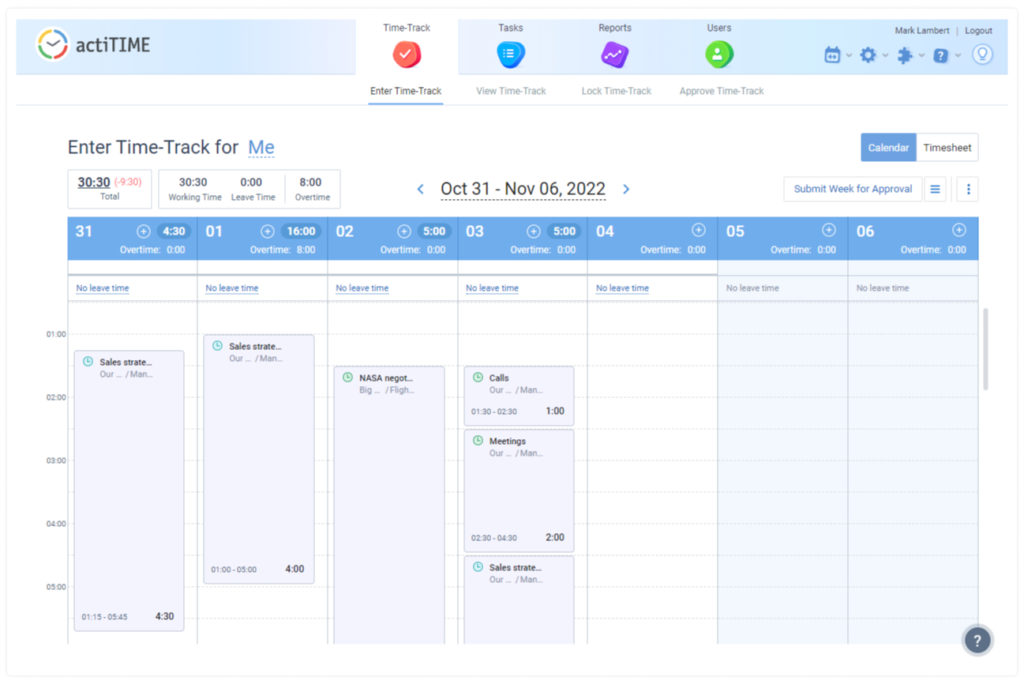Click the Users section icon
Viewport: 1024px width, 684px height.
(x=719, y=56)
